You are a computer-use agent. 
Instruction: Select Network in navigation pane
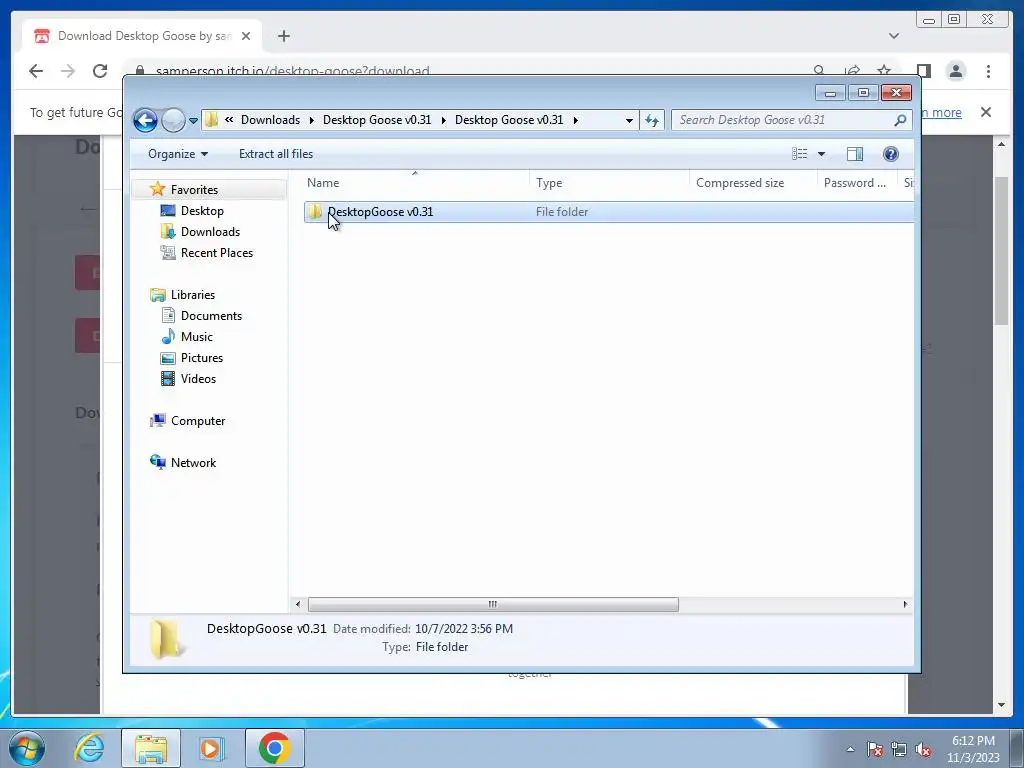click(x=193, y=462)
